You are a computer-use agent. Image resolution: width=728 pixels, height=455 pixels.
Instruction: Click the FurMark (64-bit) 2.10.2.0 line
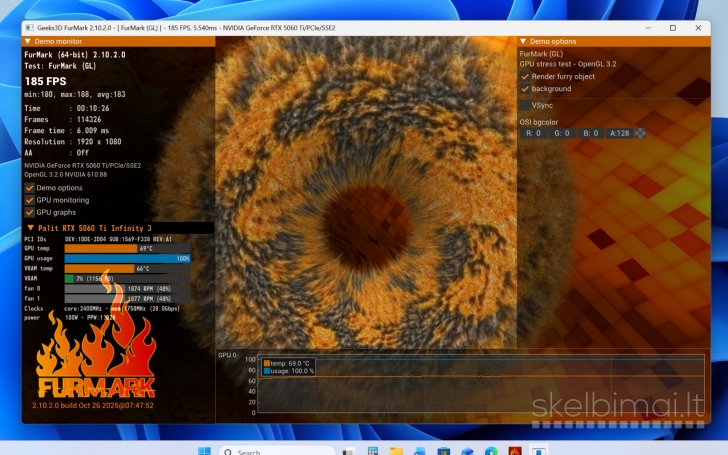pos(75,55)
